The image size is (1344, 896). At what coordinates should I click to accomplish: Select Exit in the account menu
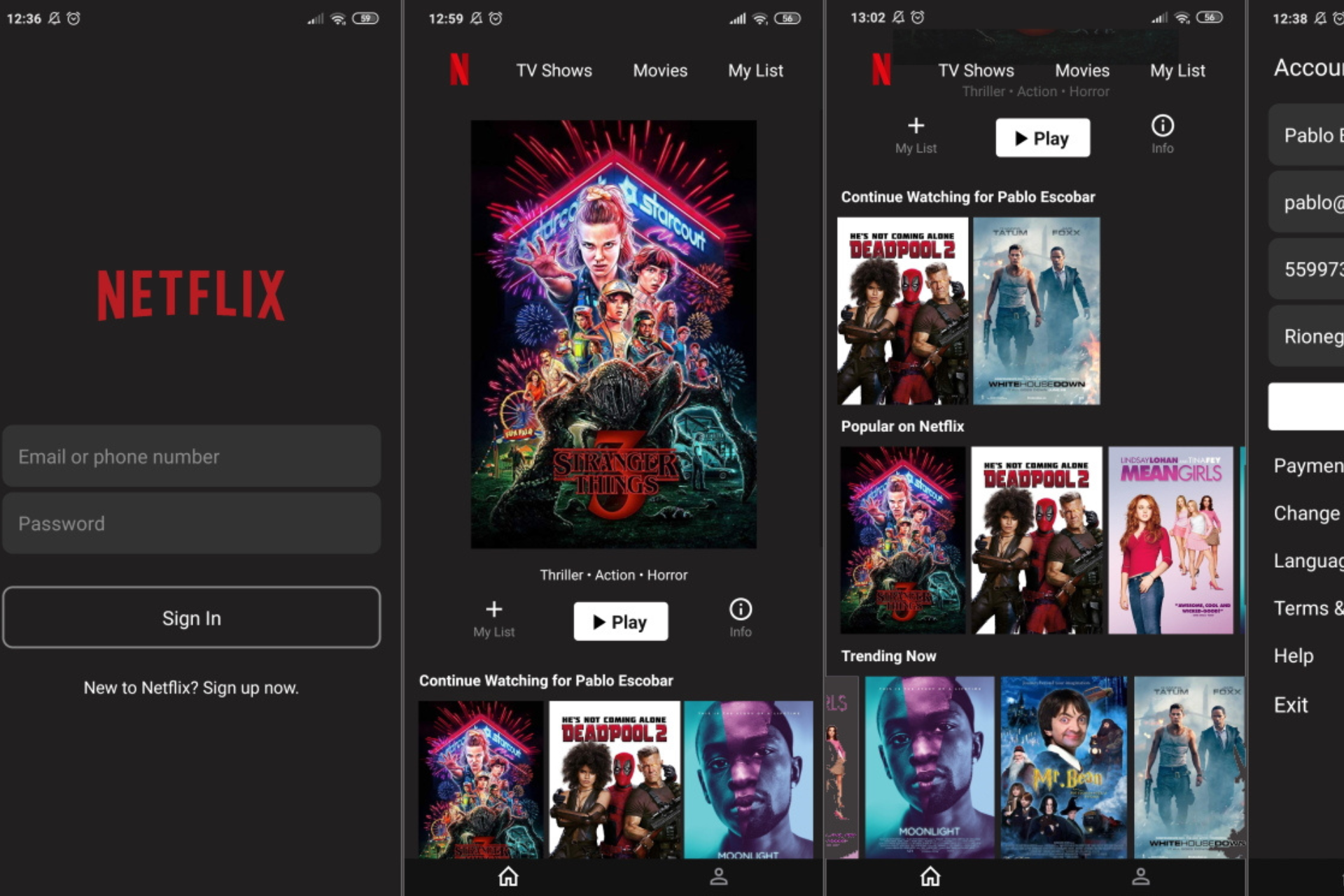(x=1290, y=705)
